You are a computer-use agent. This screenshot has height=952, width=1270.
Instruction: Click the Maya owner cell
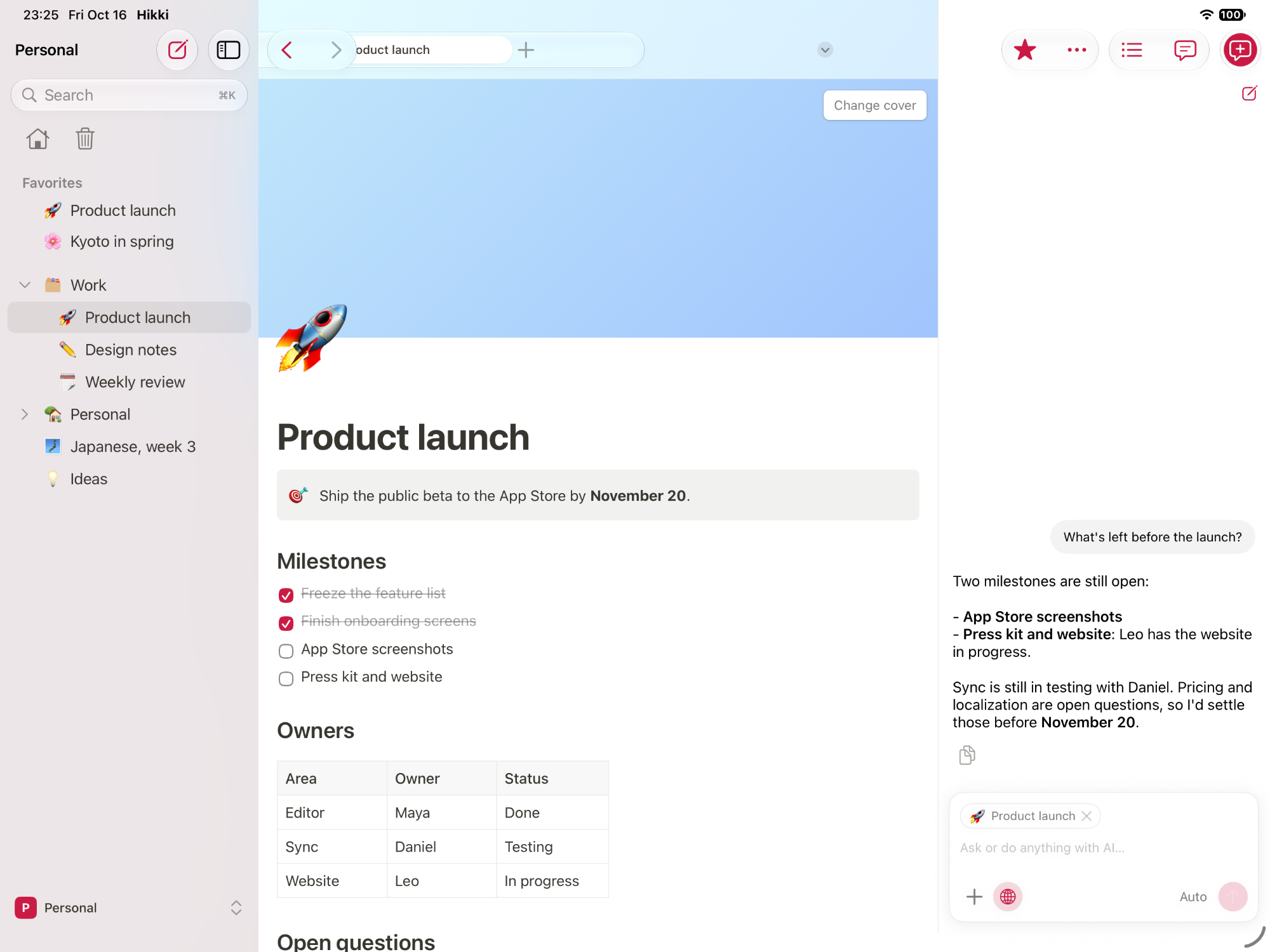pos(441,812)
